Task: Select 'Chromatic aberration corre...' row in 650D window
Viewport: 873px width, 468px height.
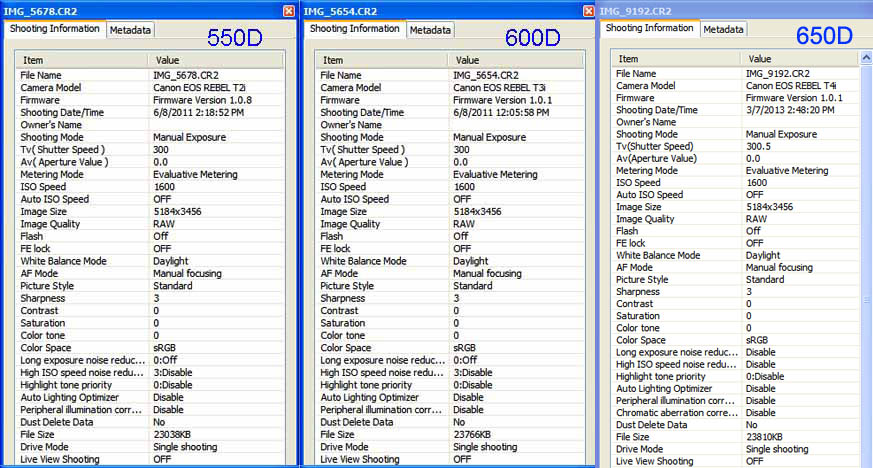Action: 735,413
